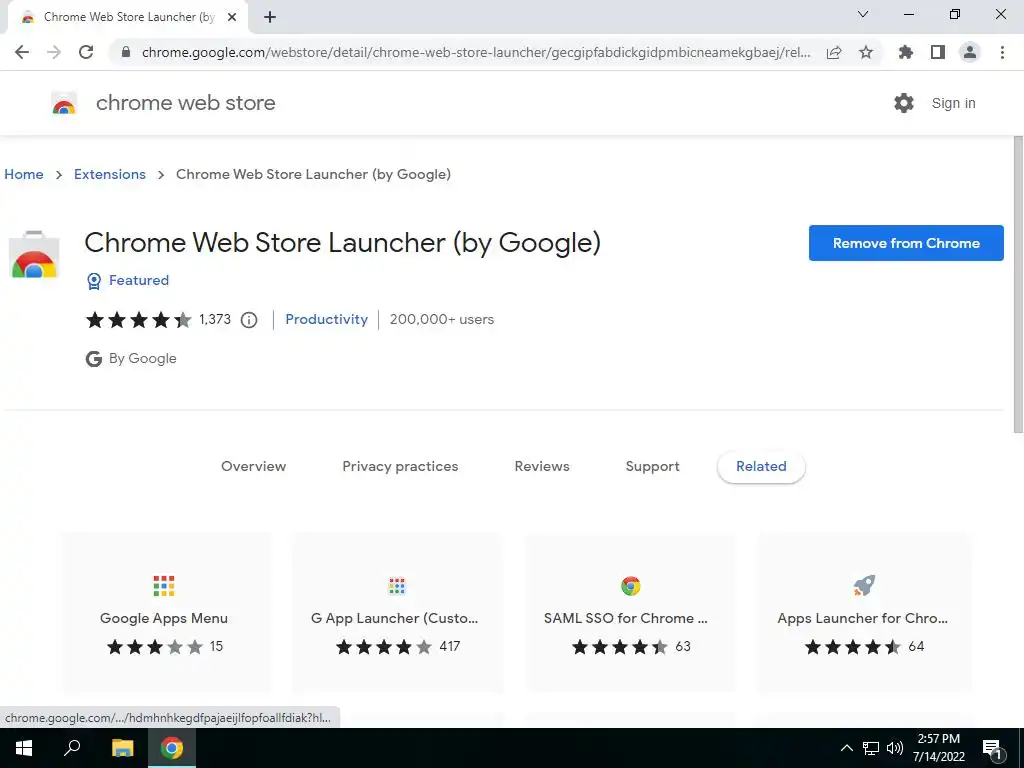This screenshot has width=1024, height=768.
Task: Click the Chrome Web Store Launcher heading
Action: pos(342,243)
